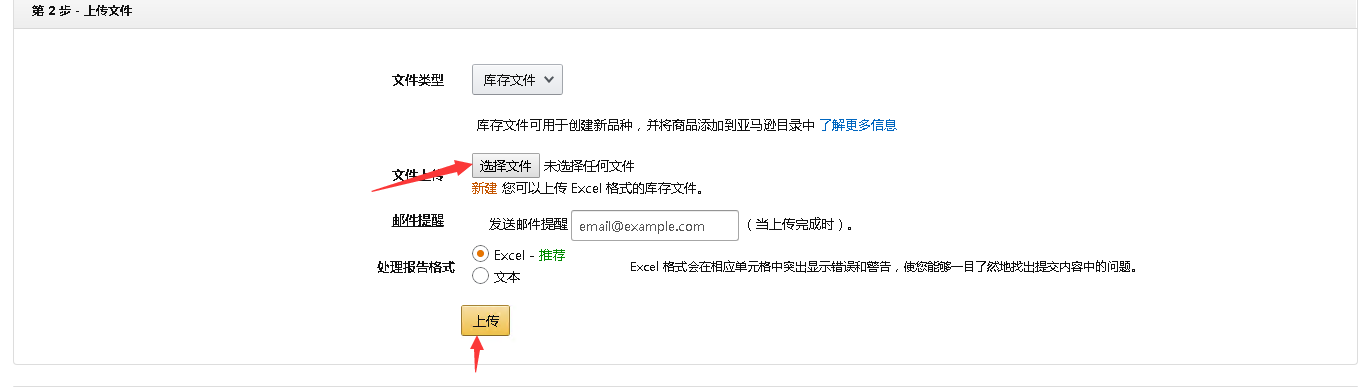Image resolution: width=1360 pixels, height=387 pixels.
Task: Click the chevron arrow in 库存文件 combo box
Action: pos(548,80)
